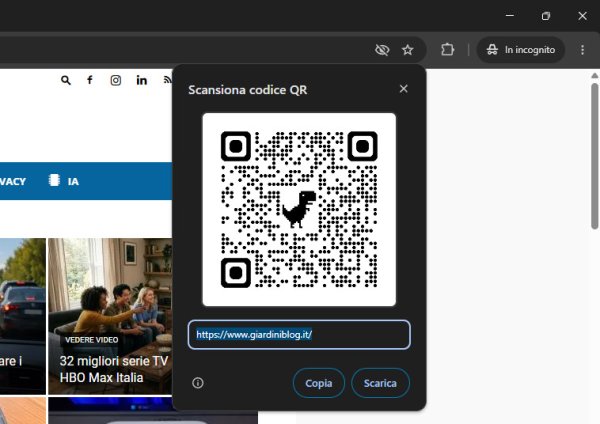Open the Facebook icon link

pos(90,80)
